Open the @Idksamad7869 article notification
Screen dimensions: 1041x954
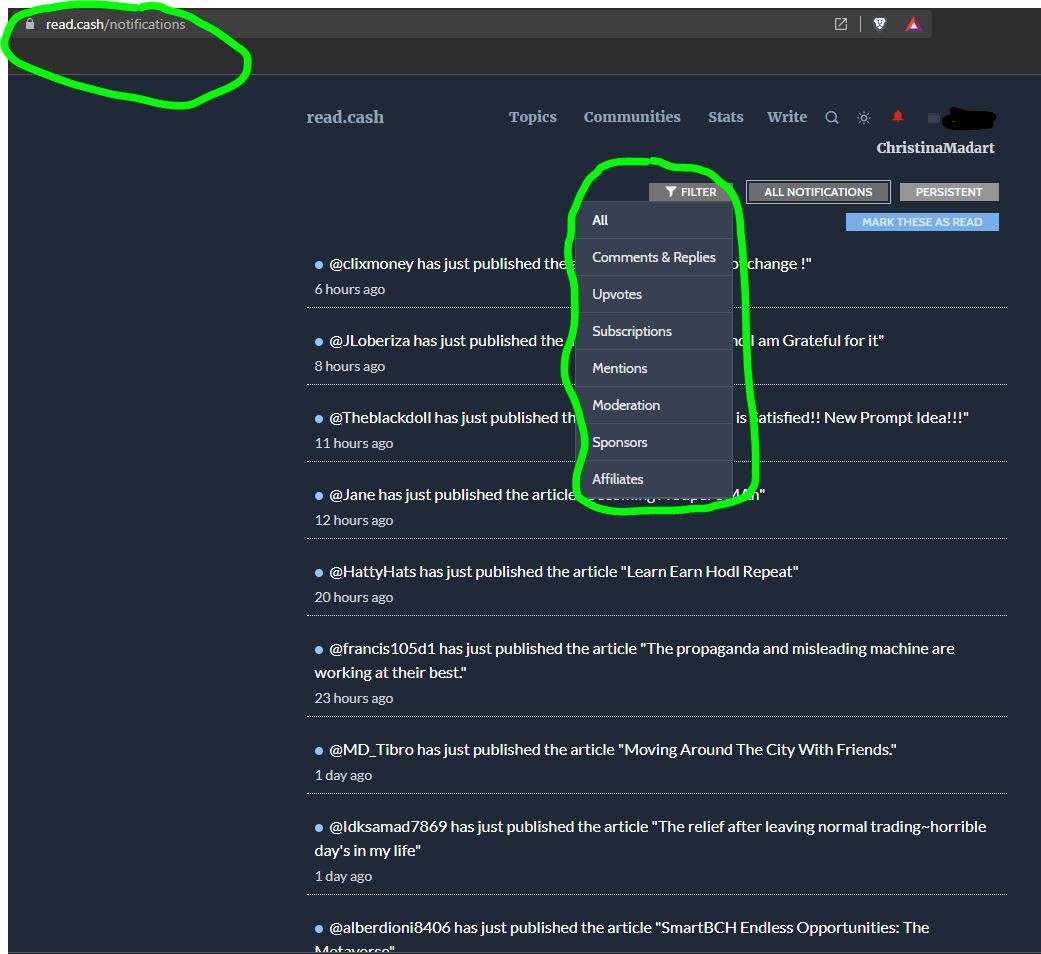point(650,838)
